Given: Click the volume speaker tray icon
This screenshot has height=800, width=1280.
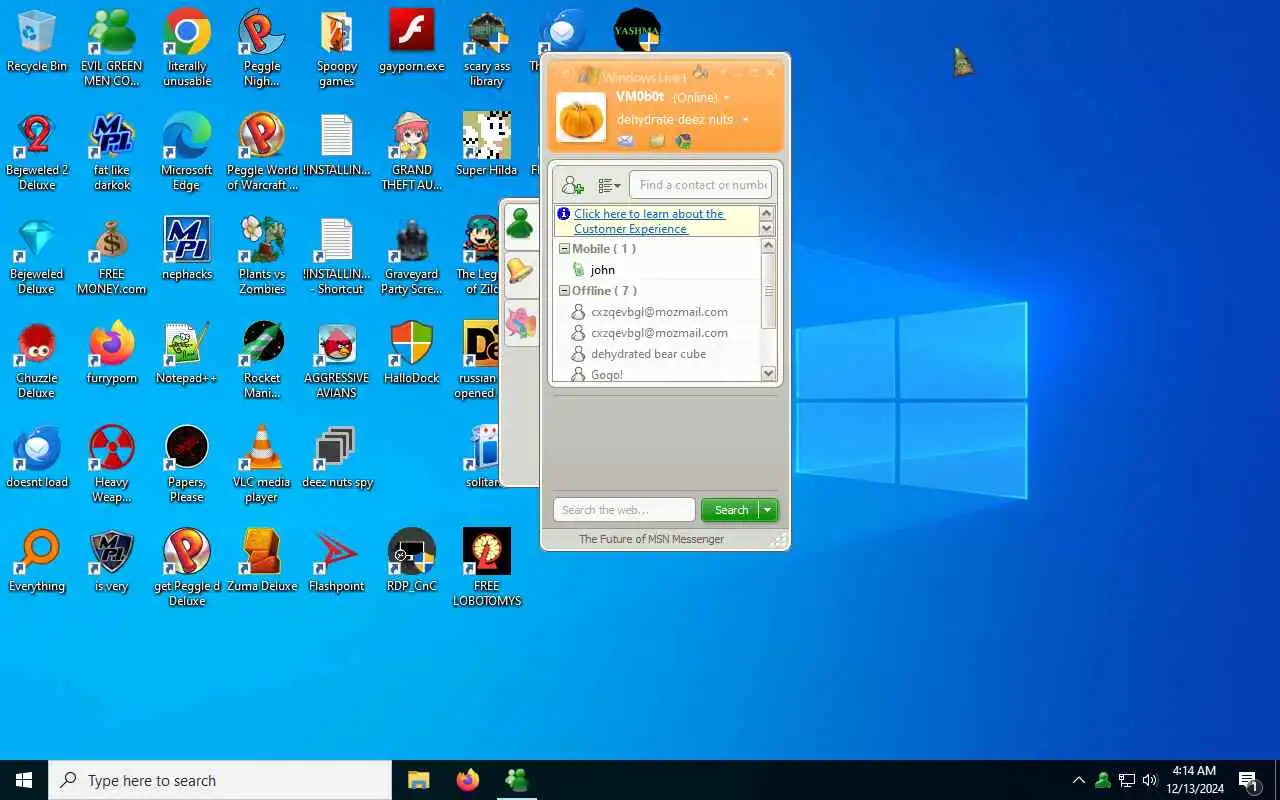Looking at the screenshot, I should (x=1150, y=780).
